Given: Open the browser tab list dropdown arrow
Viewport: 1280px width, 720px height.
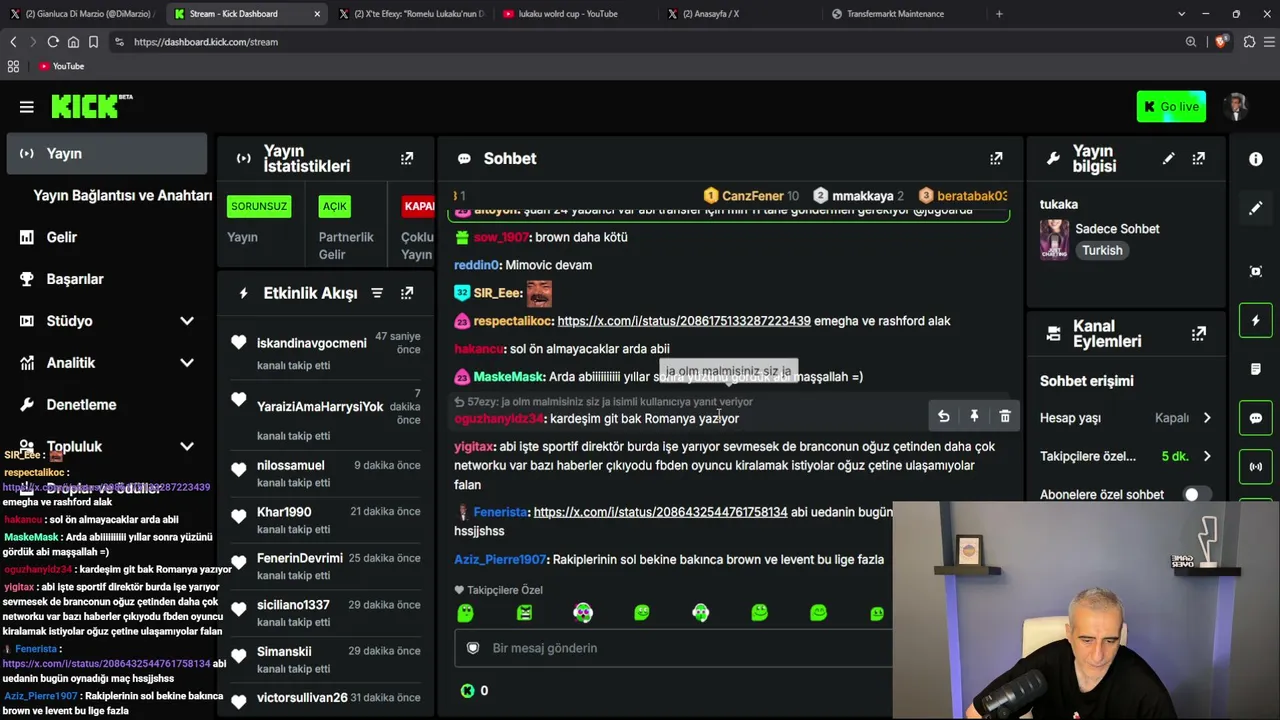Looking at the screenshot, I should point(1181,14).
